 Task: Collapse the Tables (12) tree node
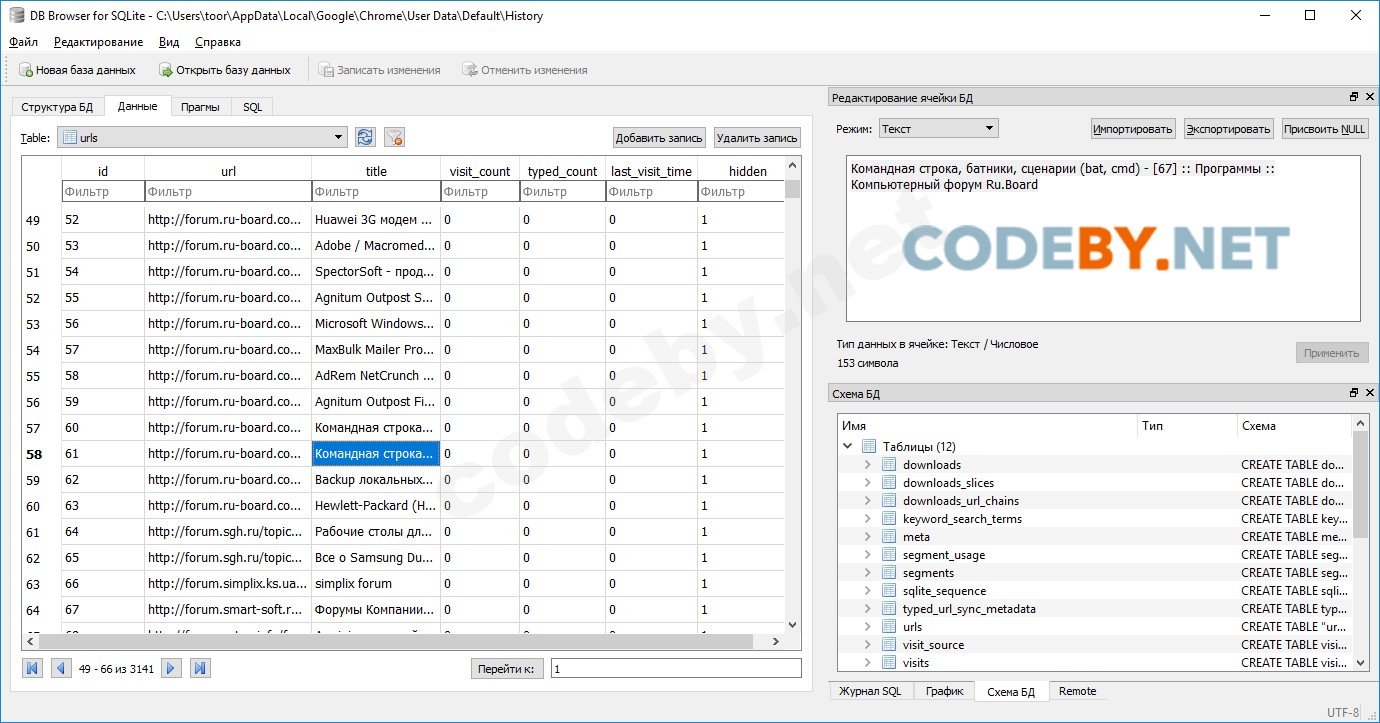pyautogui.click(x=848, y=447)
